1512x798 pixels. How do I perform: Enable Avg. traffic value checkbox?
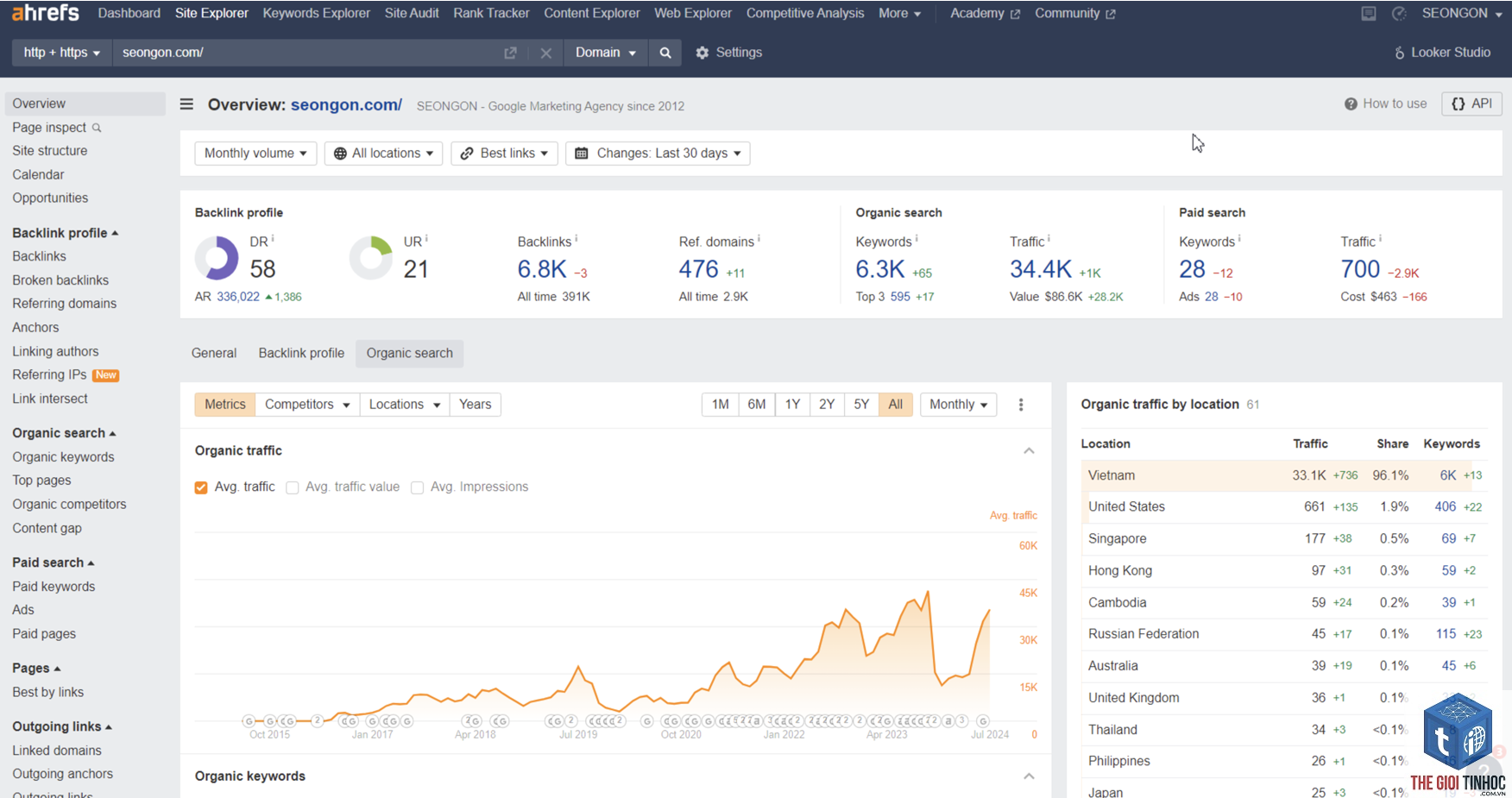click(x=293, y=487)
